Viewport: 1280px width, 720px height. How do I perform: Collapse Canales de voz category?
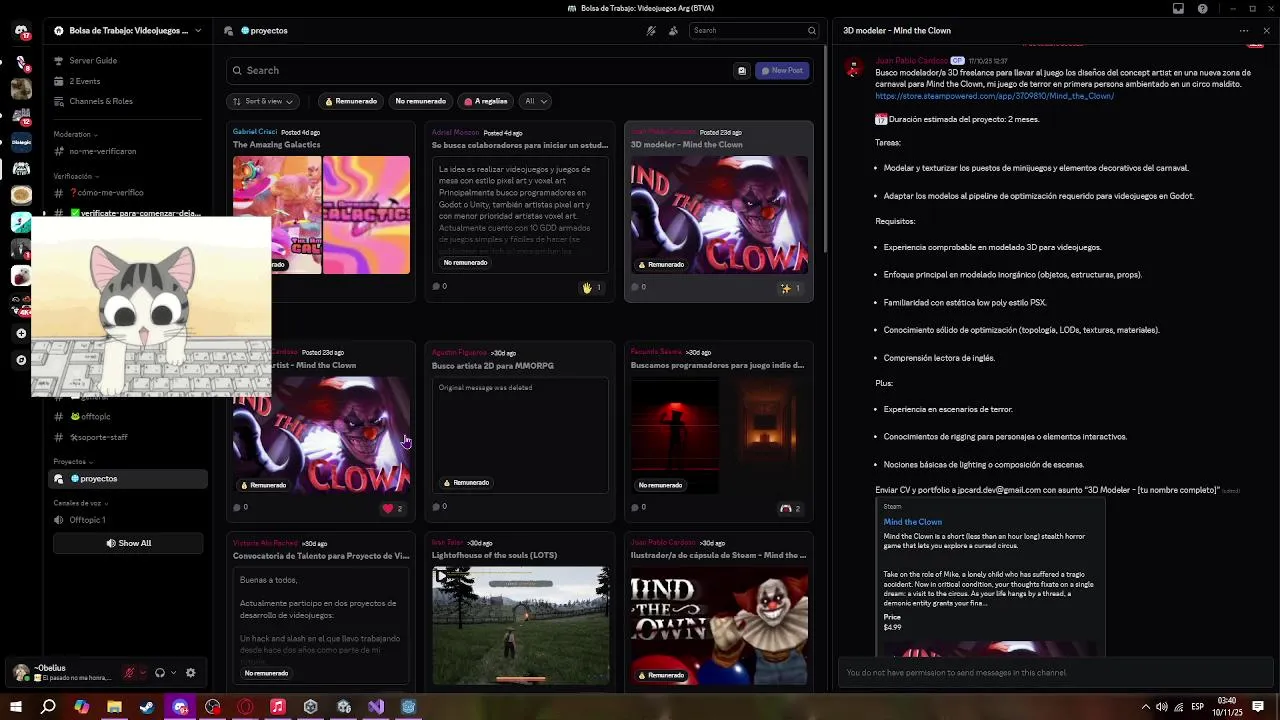coord(80,503)
